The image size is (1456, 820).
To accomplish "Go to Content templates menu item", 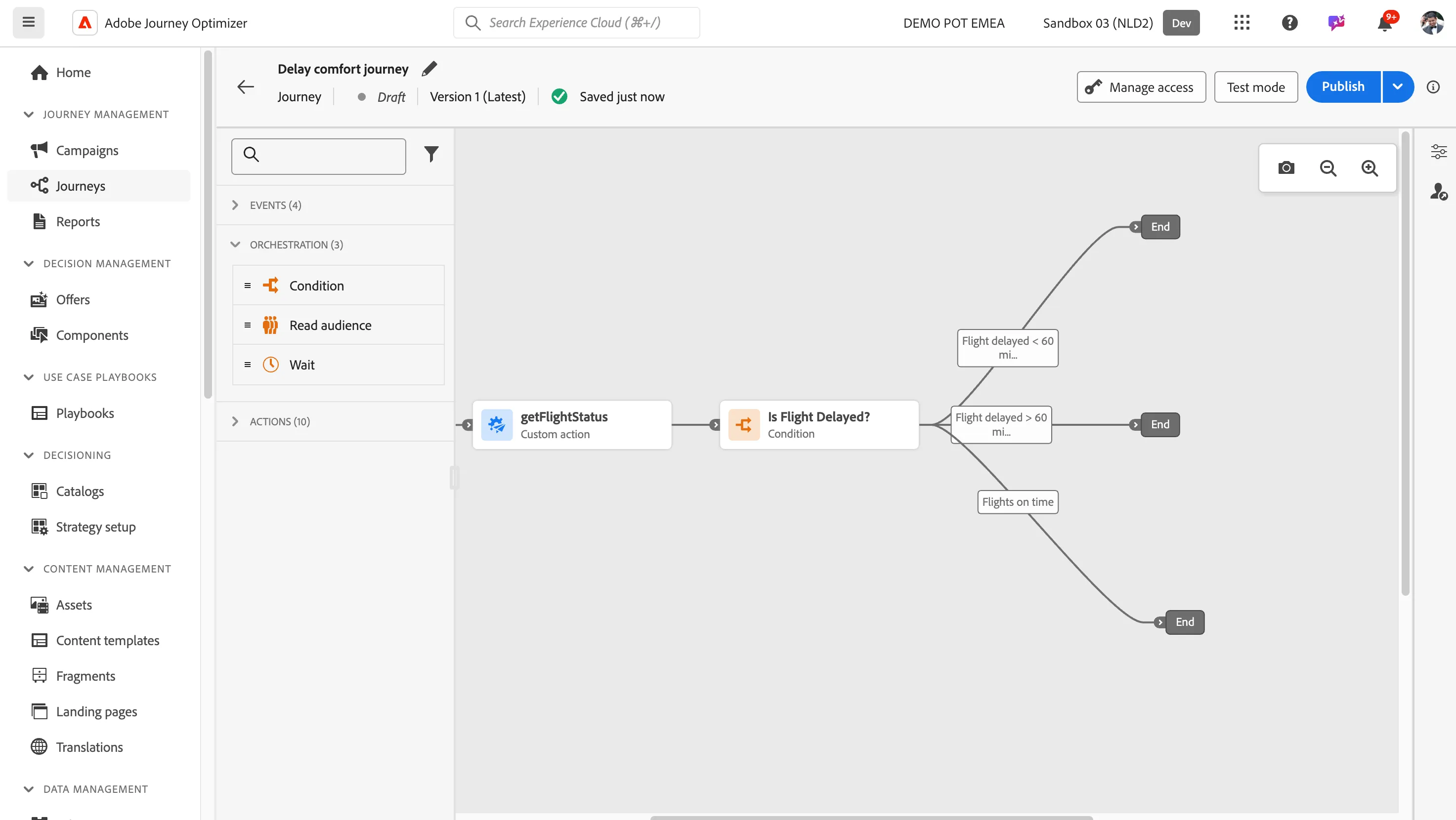I will pyautogui.click(x=107, y=640).
